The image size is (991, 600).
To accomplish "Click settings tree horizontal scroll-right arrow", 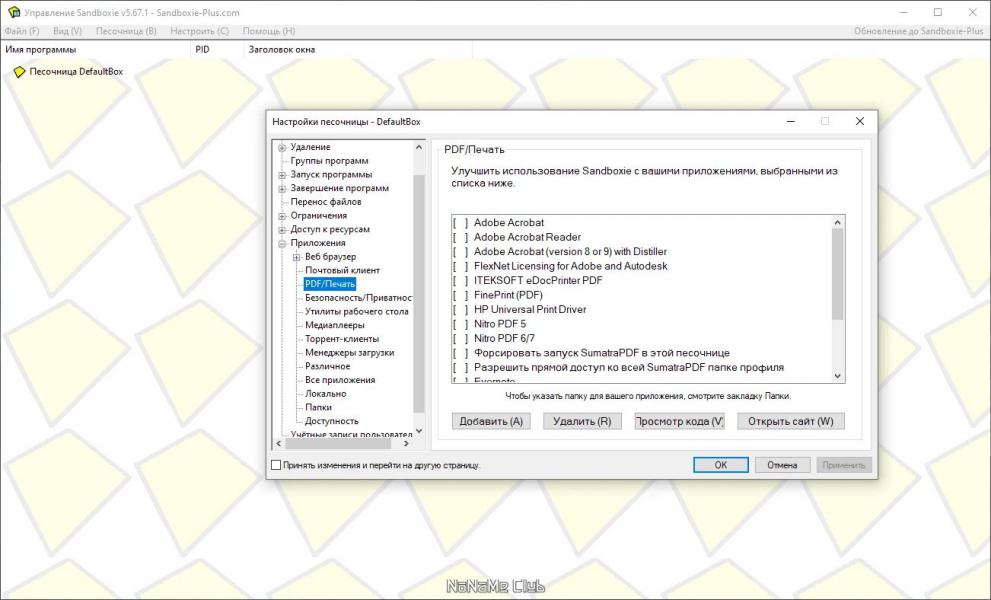I will pos(406,444).
